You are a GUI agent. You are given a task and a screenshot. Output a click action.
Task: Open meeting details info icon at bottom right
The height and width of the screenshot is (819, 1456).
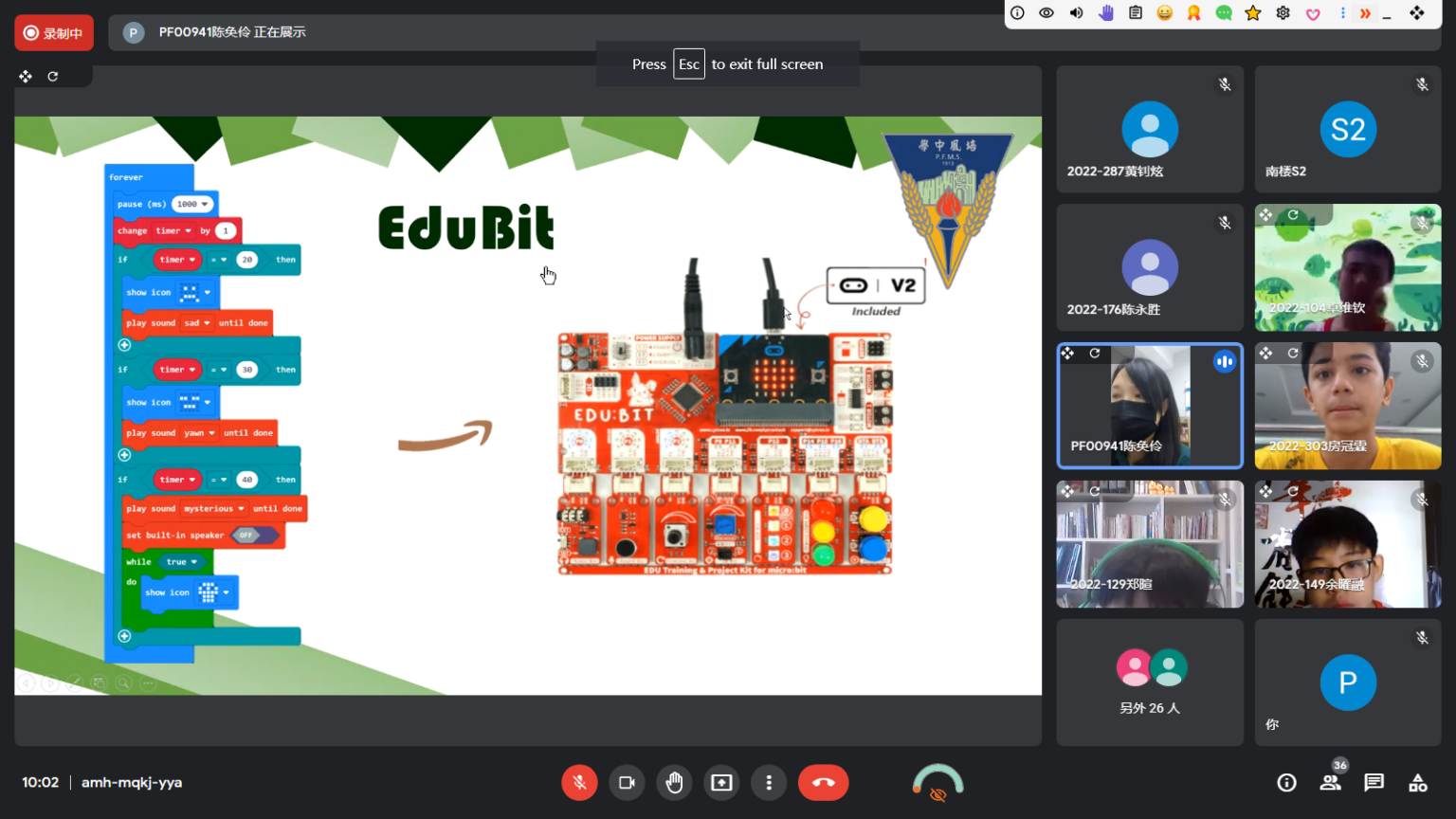(1286, 783)
